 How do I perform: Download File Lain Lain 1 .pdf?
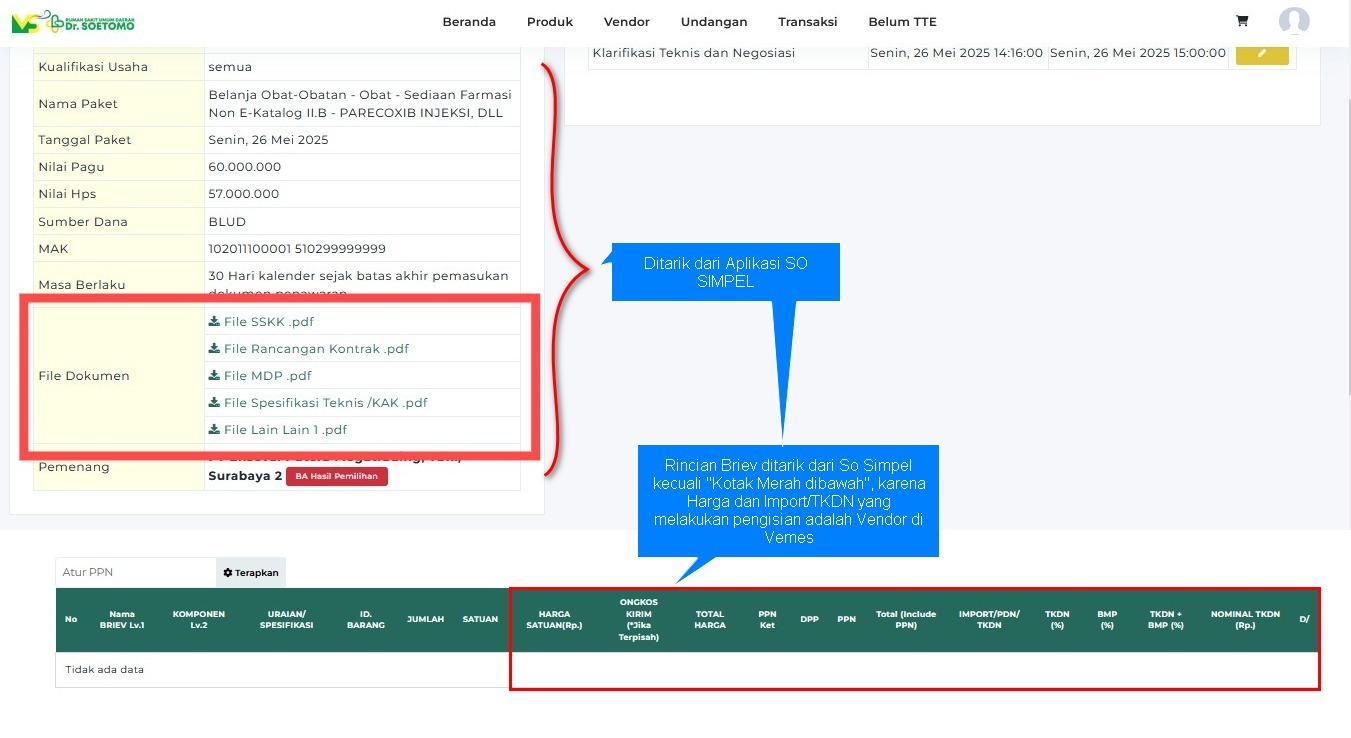point(278,430)
